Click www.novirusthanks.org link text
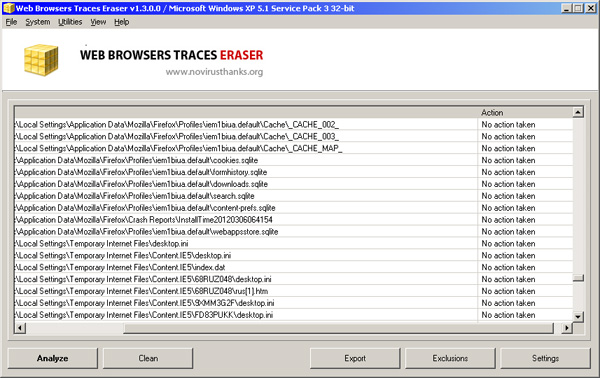 coord(214,72)
